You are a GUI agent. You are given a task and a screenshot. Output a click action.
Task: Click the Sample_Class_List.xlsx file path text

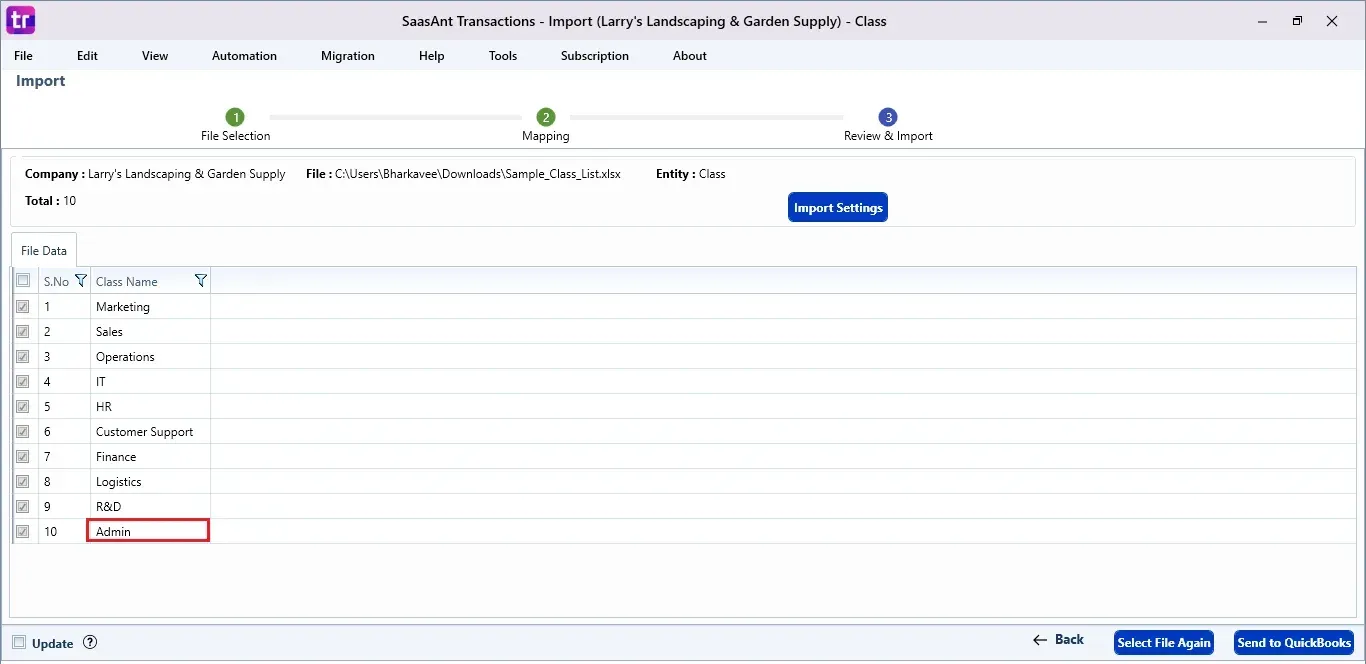pos(478,174)
